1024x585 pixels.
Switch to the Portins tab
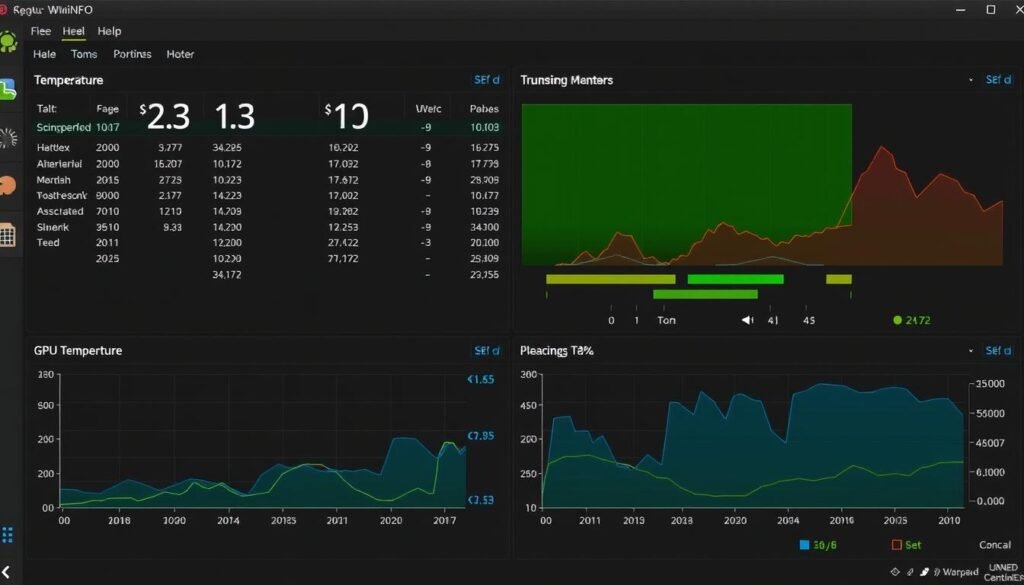pos(131,54)
